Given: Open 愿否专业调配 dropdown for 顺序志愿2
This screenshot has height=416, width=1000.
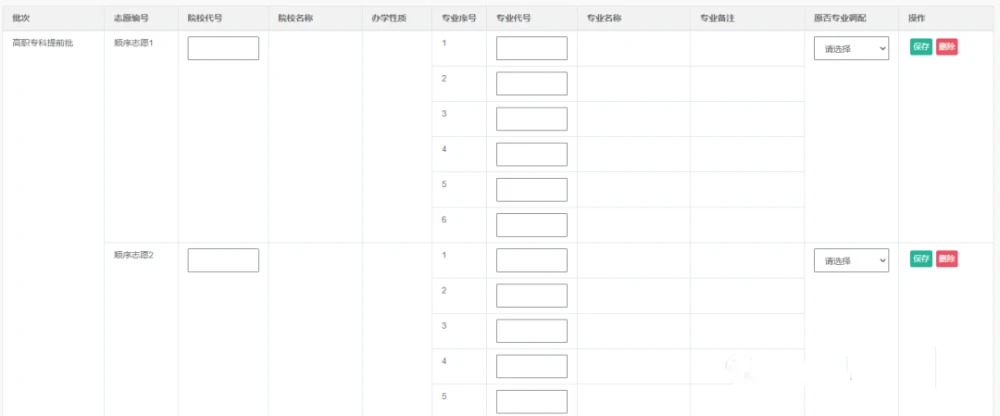Looking at the screenshot, I should 851,261.
